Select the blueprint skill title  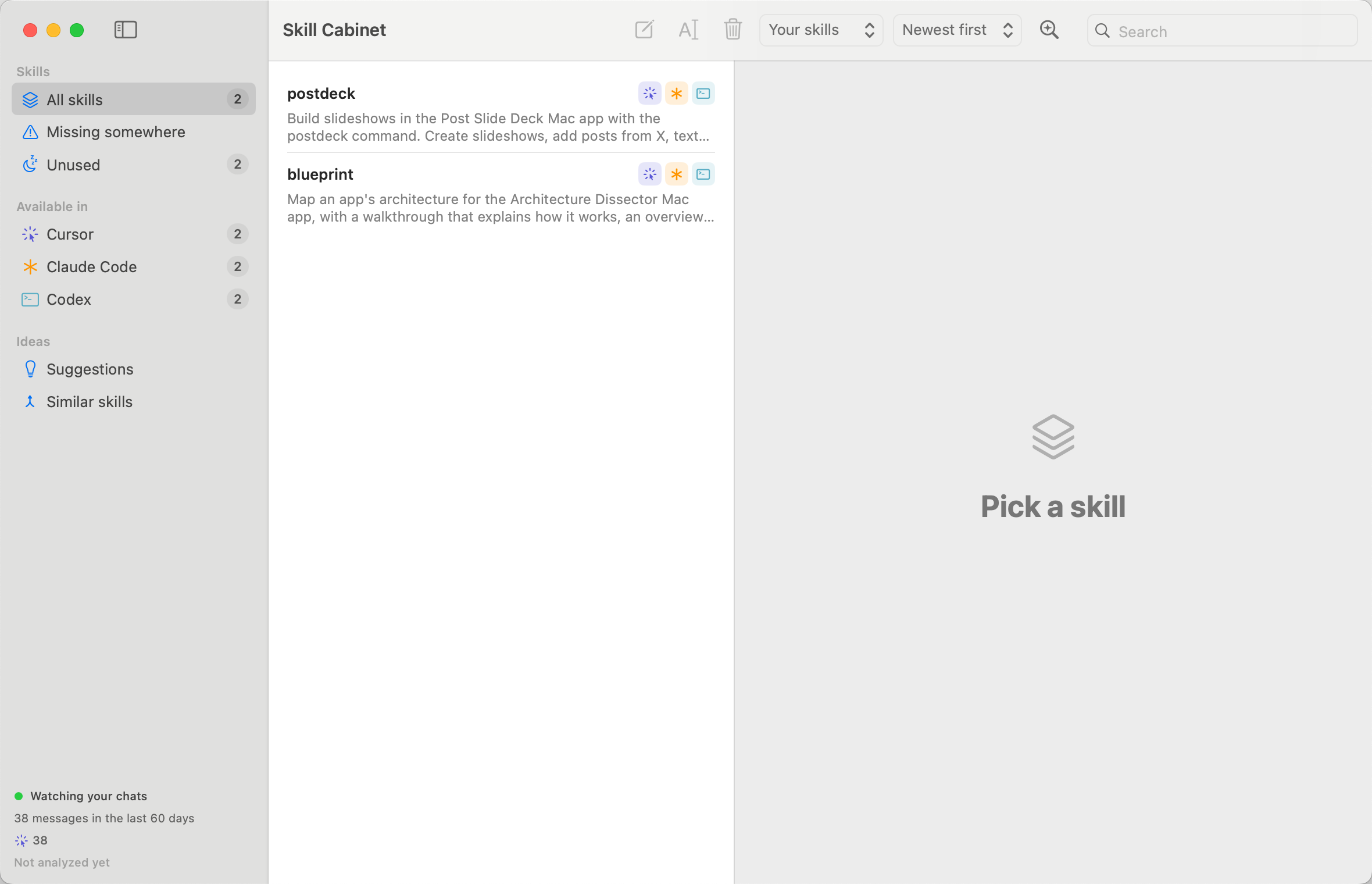coord(320,174)
